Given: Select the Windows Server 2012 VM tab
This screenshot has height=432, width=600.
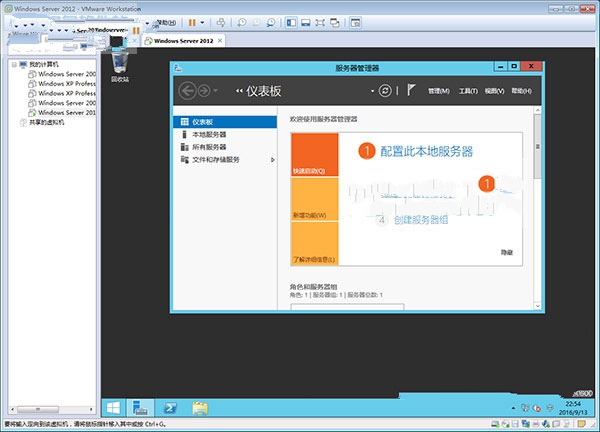Looking at the screenshot, I should coord(183,41).
